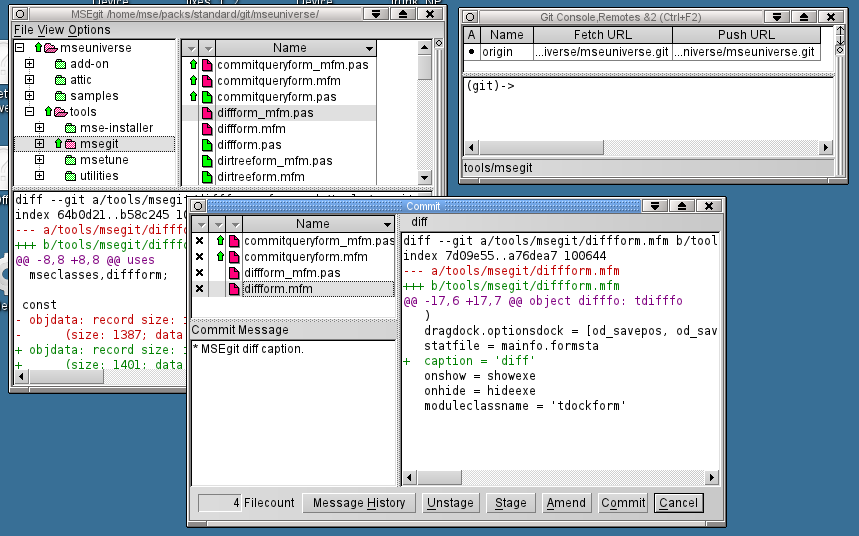Click the pink file icon of commitqueryform.mfm in Commit dialog
Viewport: 859px width, 536px height.
pos(234,257)
